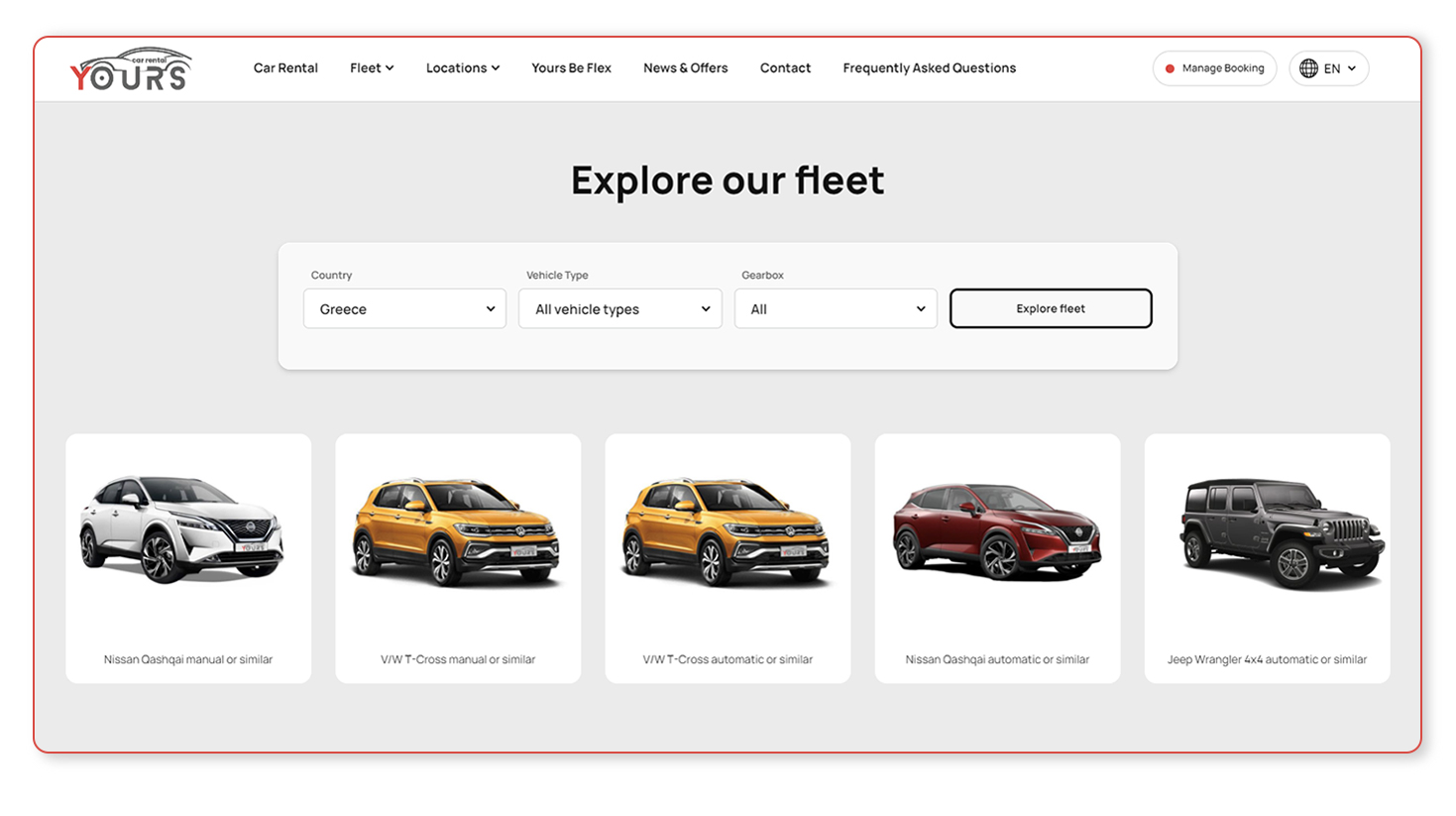The image size is (1456, 816).
Task: Select the white Nissan Qashqai manual image
Action: point(182,528)
